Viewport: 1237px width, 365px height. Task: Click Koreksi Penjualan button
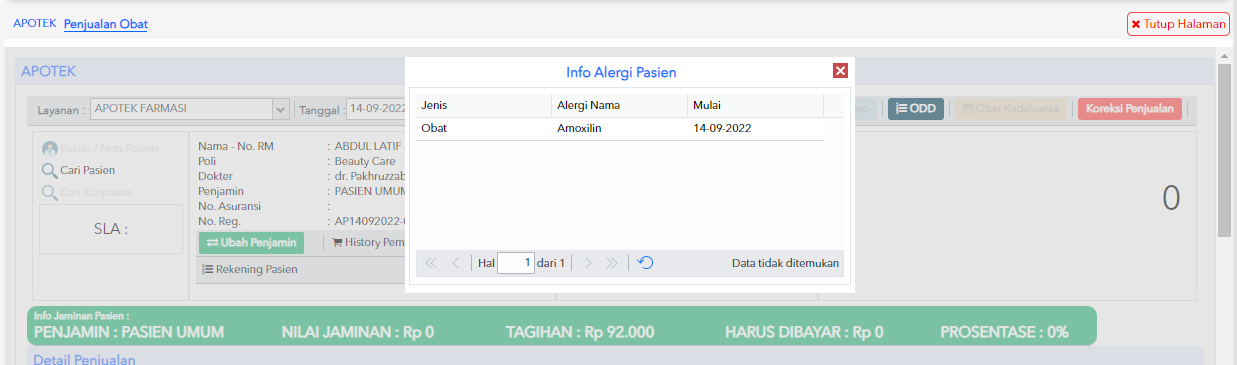click(1130, 109)
